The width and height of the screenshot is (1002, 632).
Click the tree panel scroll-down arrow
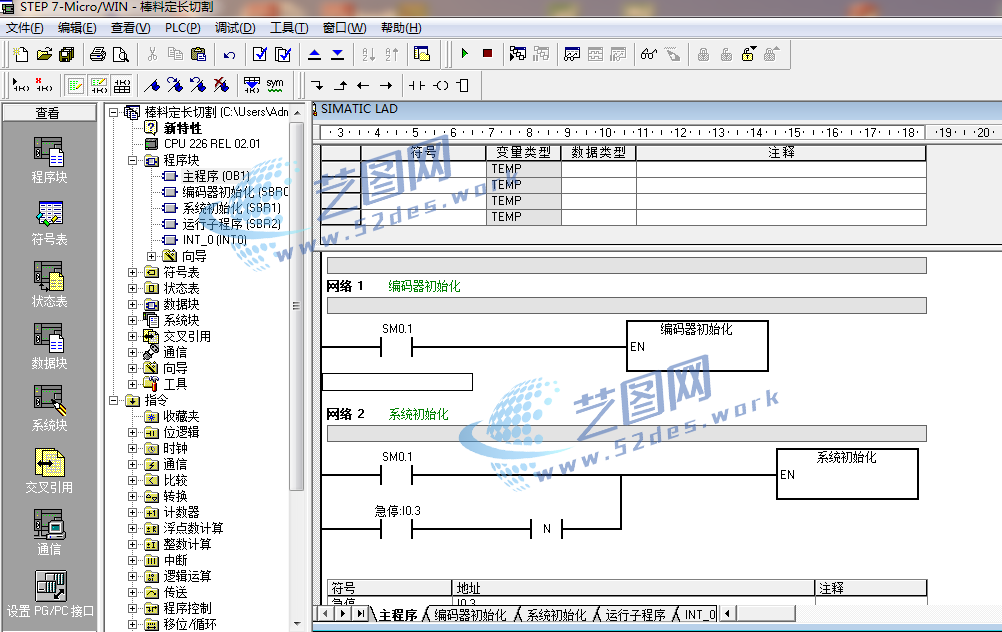click(x=297, y=624)
